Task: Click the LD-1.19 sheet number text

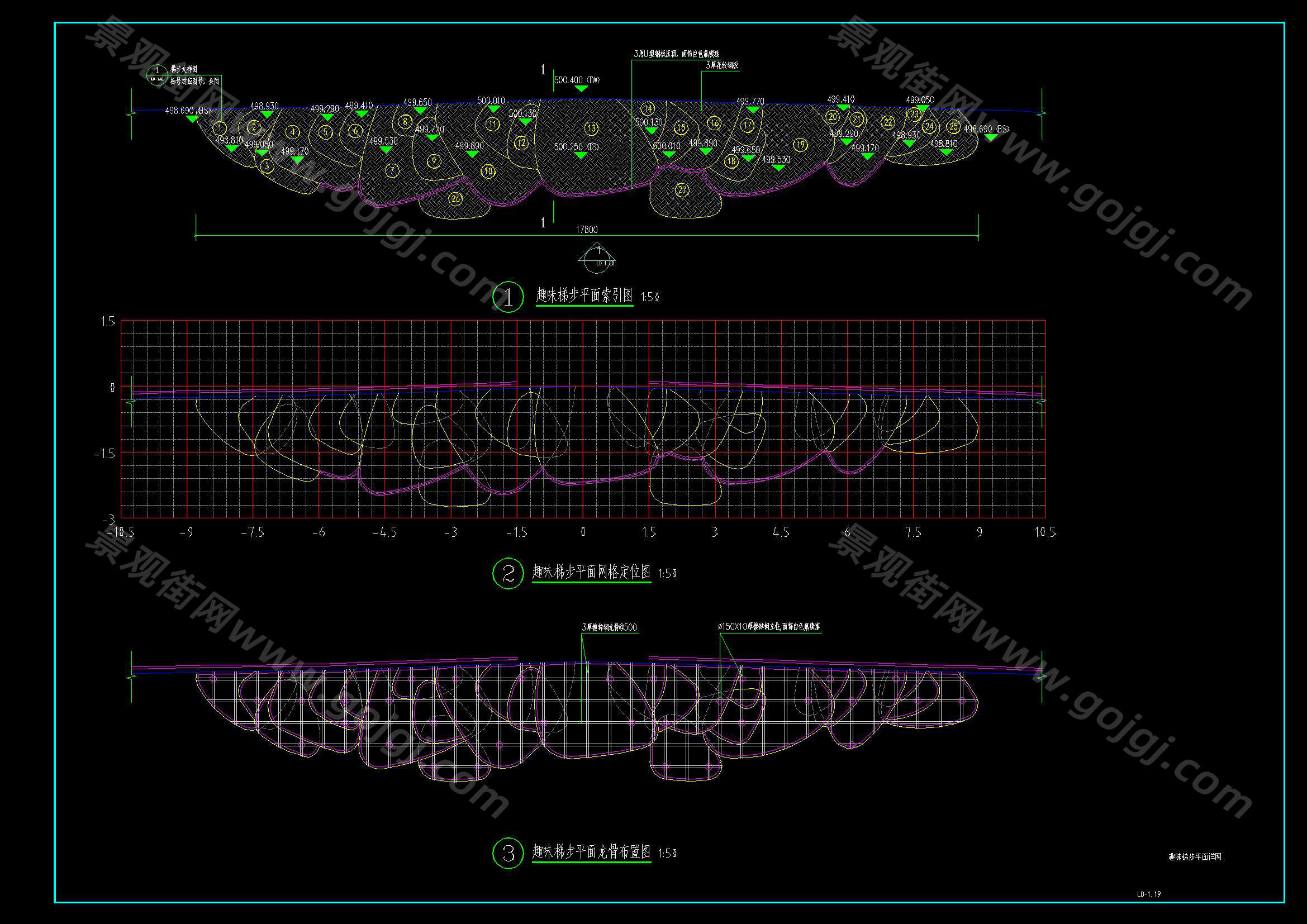Action: (x=1149, y=894)
